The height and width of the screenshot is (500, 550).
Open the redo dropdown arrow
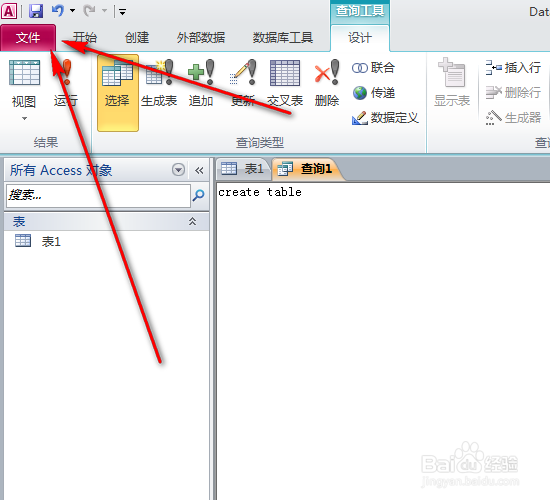[x=104, y=11]
